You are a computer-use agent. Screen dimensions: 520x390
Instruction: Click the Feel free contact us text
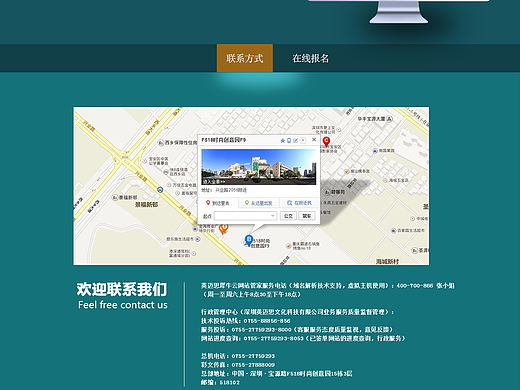(123, 305)
